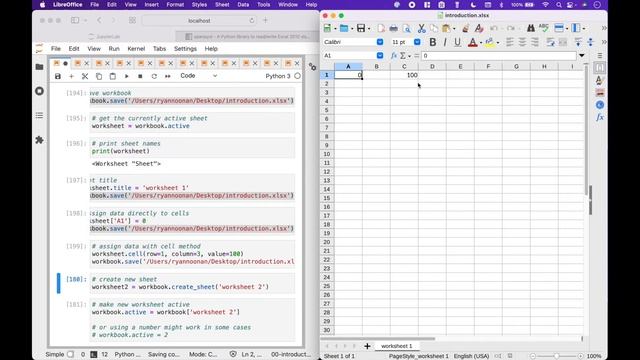The image size is (640, 360).
Task: Open the Data menu in the macOS menu bar
Action: (x=243, y=5)
